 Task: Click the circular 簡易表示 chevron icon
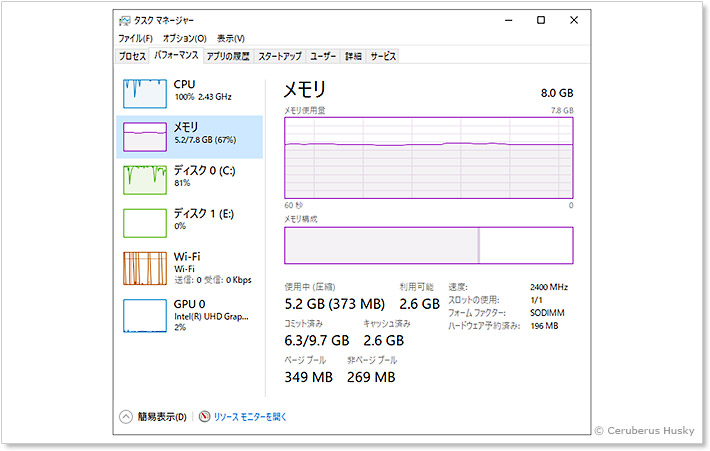point(126,417)
